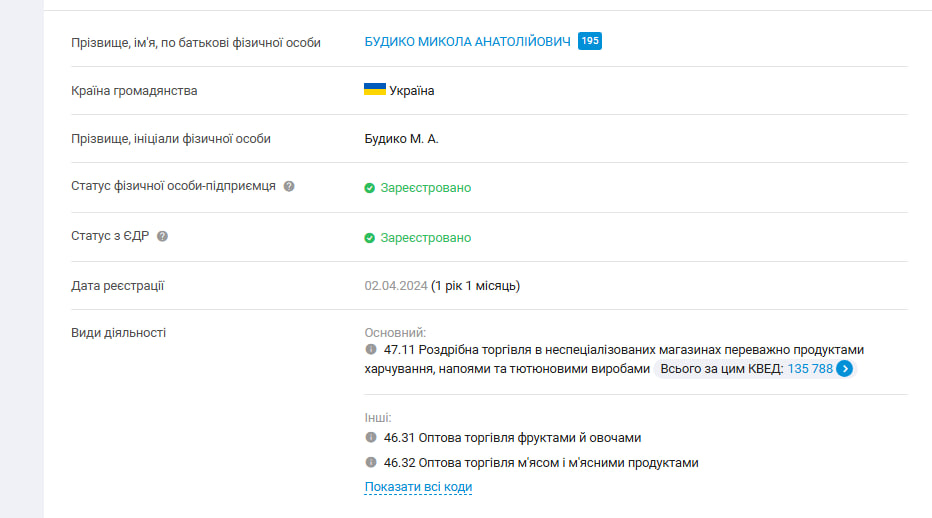
Task: Click the info icon before code 46.32
Action: point(371,462)
